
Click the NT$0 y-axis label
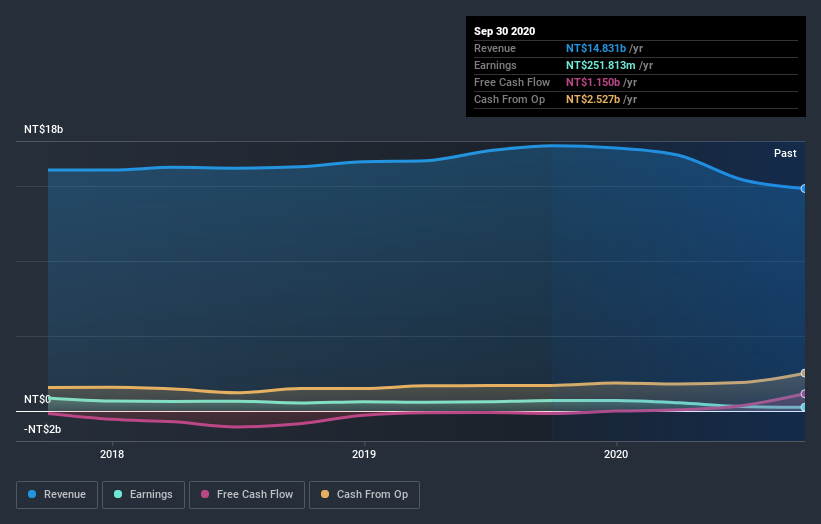coord(37,399)
